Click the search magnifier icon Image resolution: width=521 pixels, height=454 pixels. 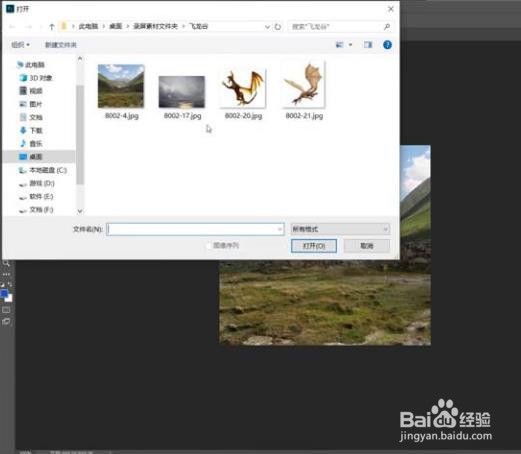tap(387, 27)
